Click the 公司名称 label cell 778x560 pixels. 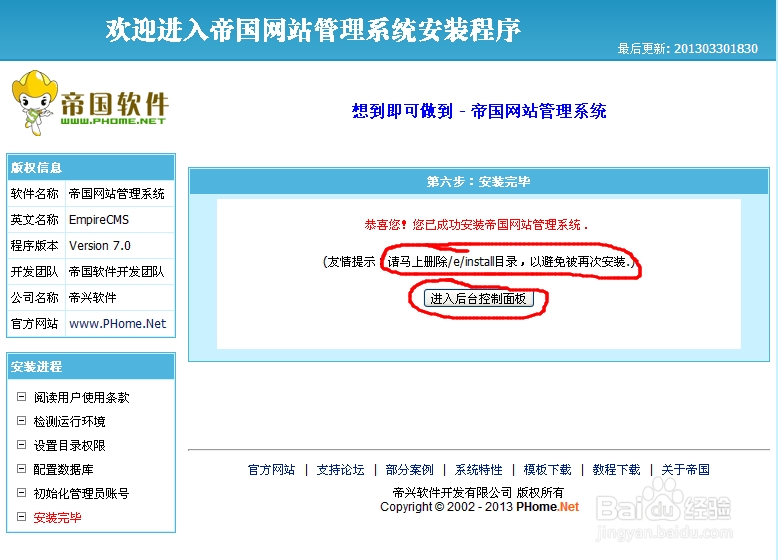[x=36, y=298]
